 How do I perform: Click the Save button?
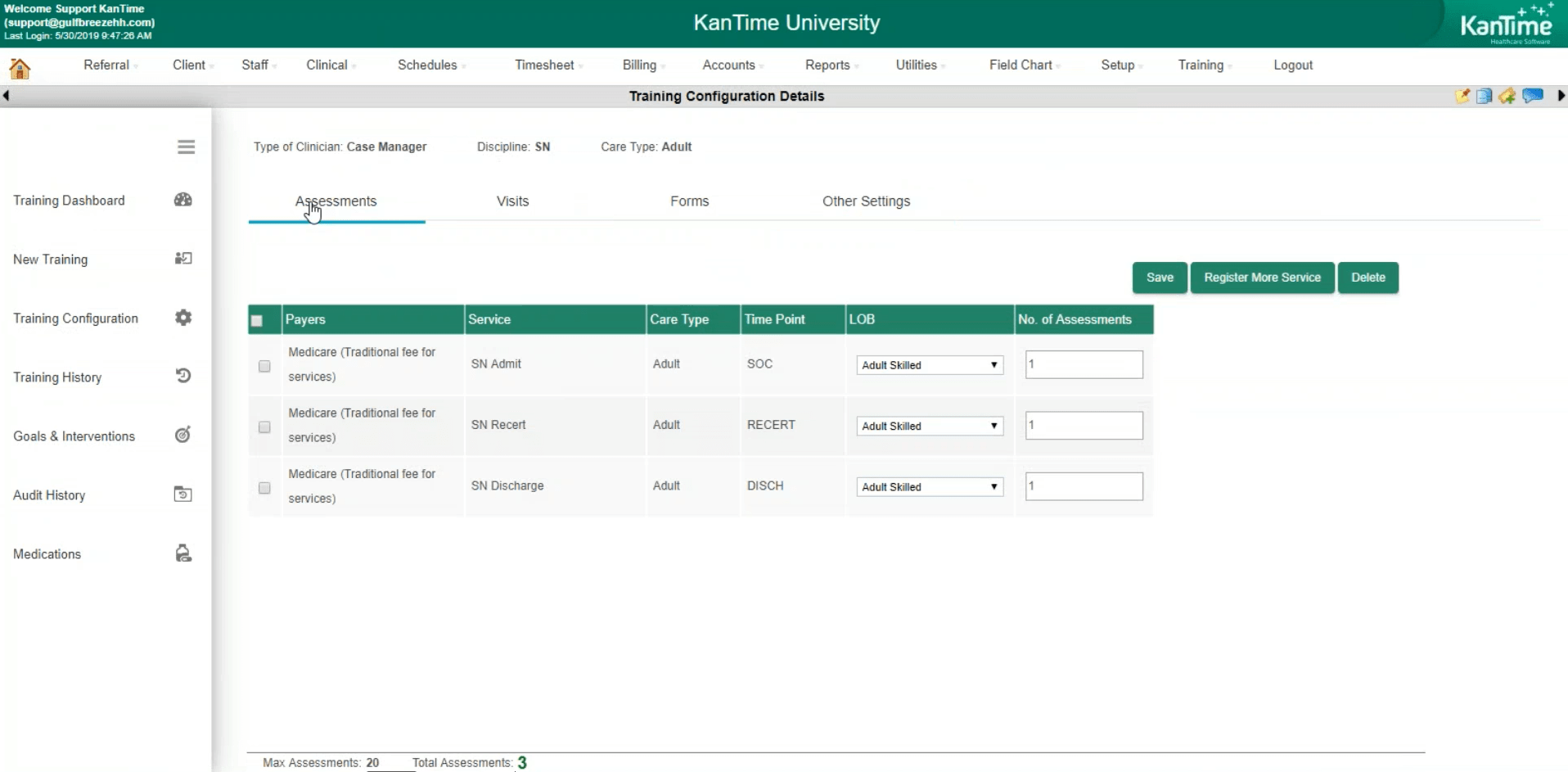click(x=1160, y=278)
